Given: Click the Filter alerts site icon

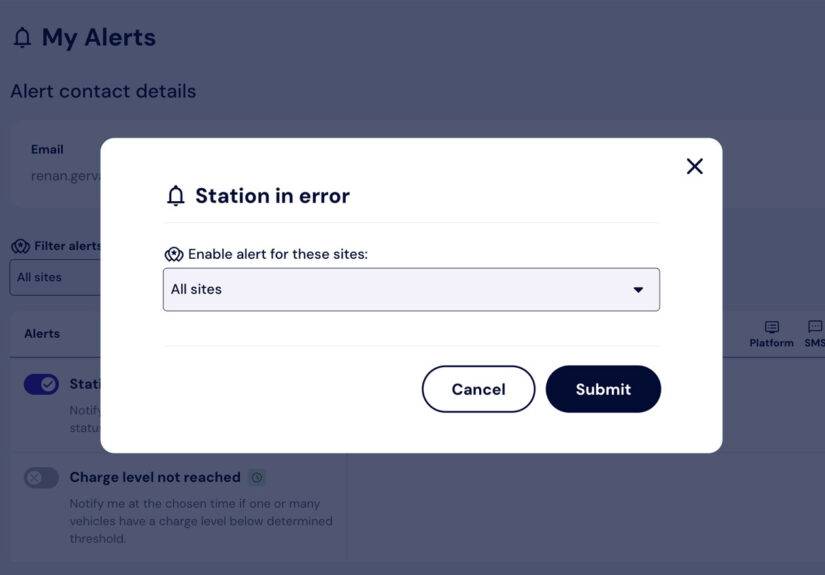Looking at the screenshot, I should [x=20, y=246].
